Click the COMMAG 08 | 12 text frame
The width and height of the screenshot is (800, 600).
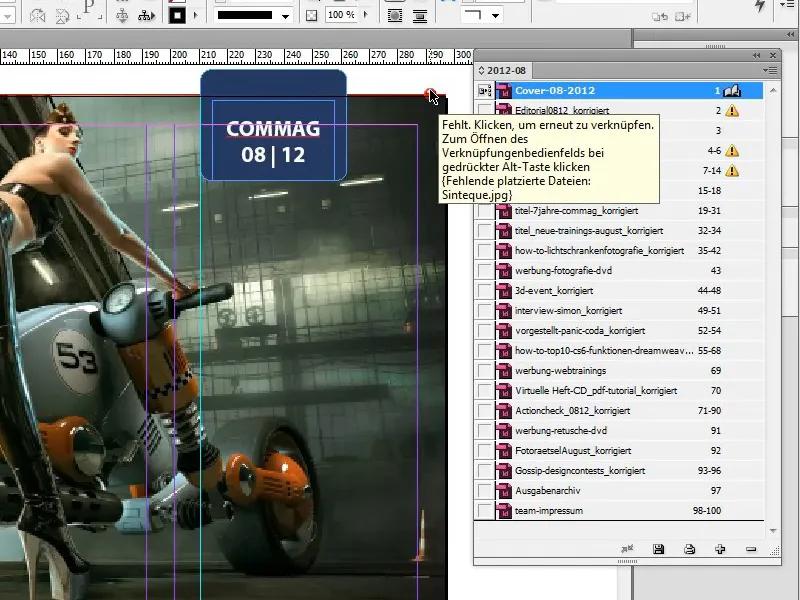coord(273,140)
